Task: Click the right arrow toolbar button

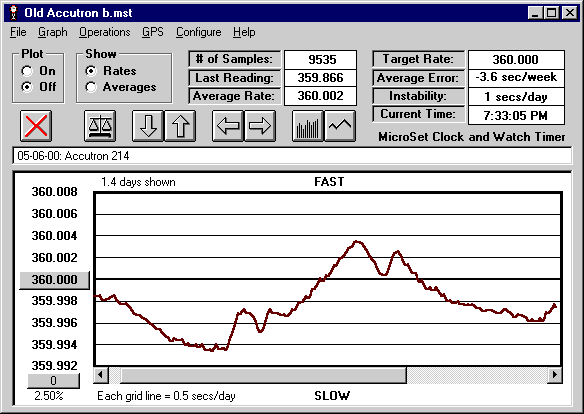Action: click(260, 126)
